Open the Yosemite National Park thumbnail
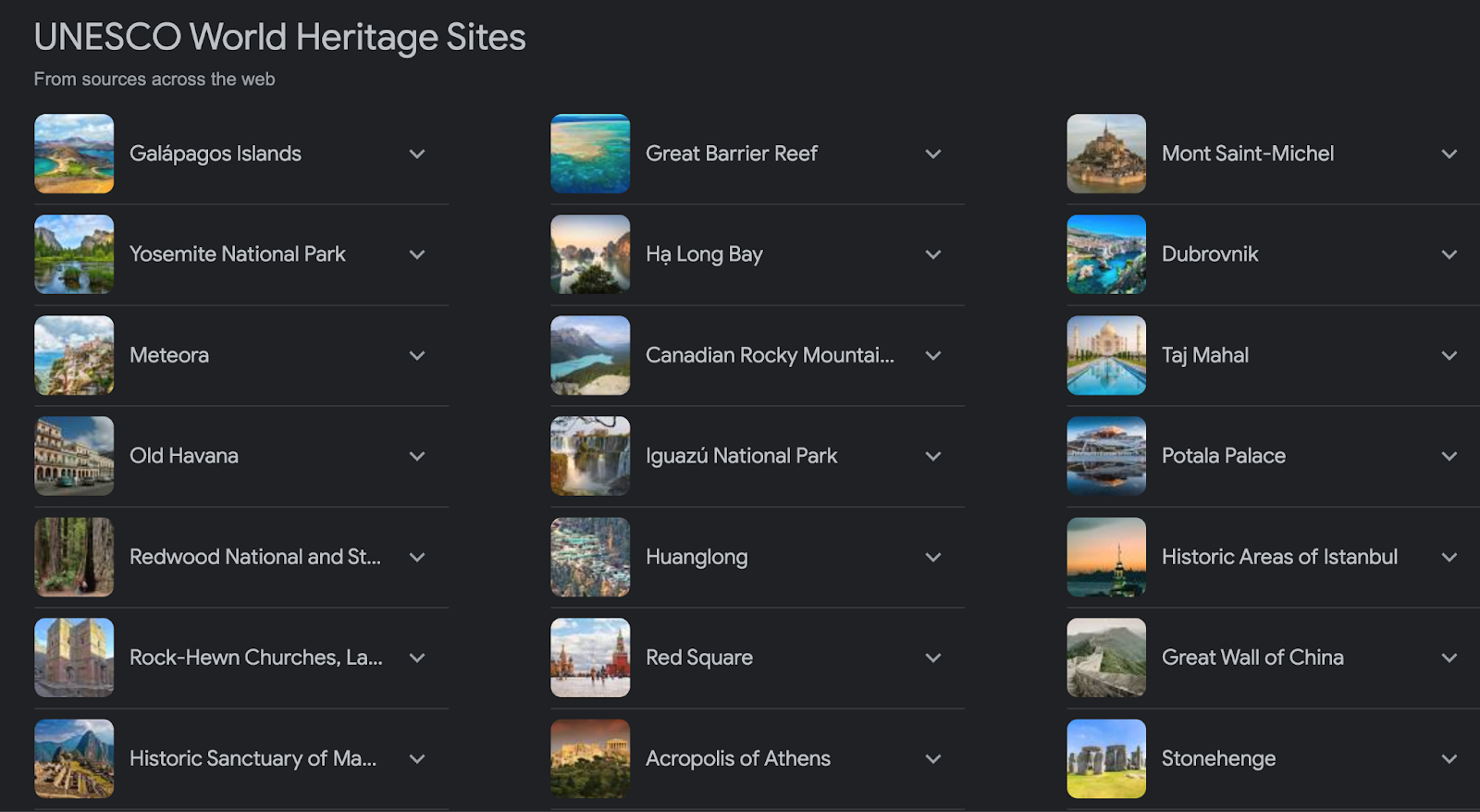Image resolution: width=1480 pixels, height=812 pixels. 74,254
